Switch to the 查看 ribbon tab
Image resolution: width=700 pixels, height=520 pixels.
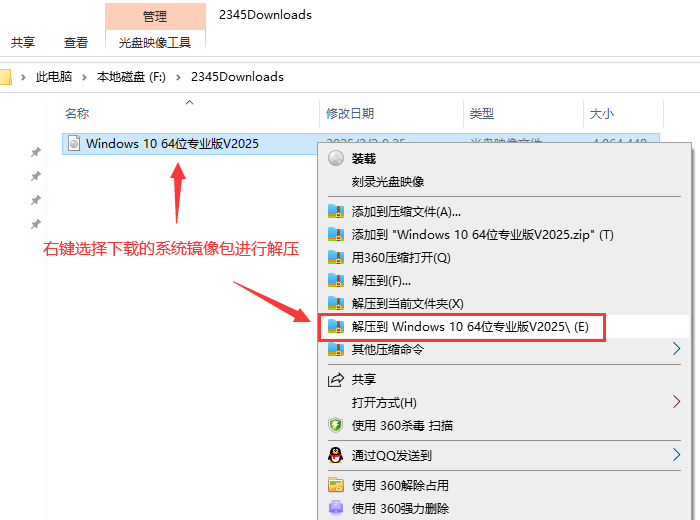[76, 42]
